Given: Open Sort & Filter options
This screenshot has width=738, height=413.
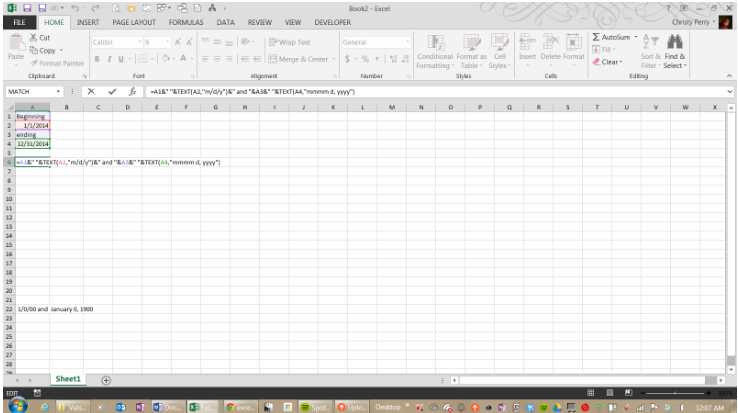Looking at the screenshot, I should tap(650, 51).
